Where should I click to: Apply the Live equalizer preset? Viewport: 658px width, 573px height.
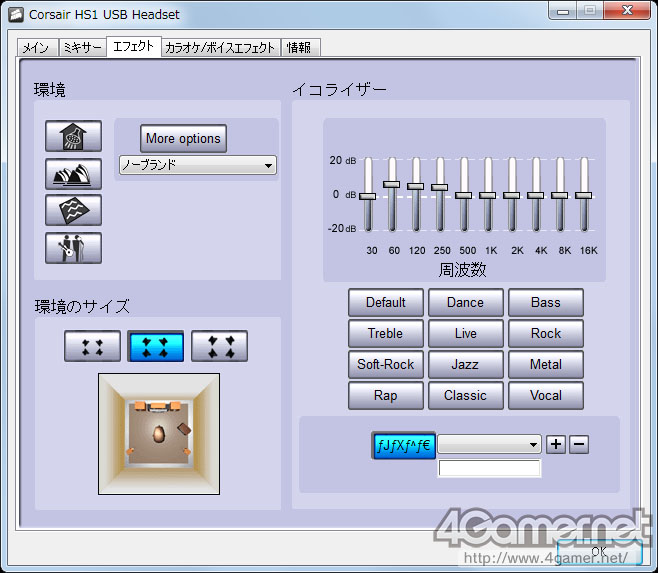click(466, 333)
